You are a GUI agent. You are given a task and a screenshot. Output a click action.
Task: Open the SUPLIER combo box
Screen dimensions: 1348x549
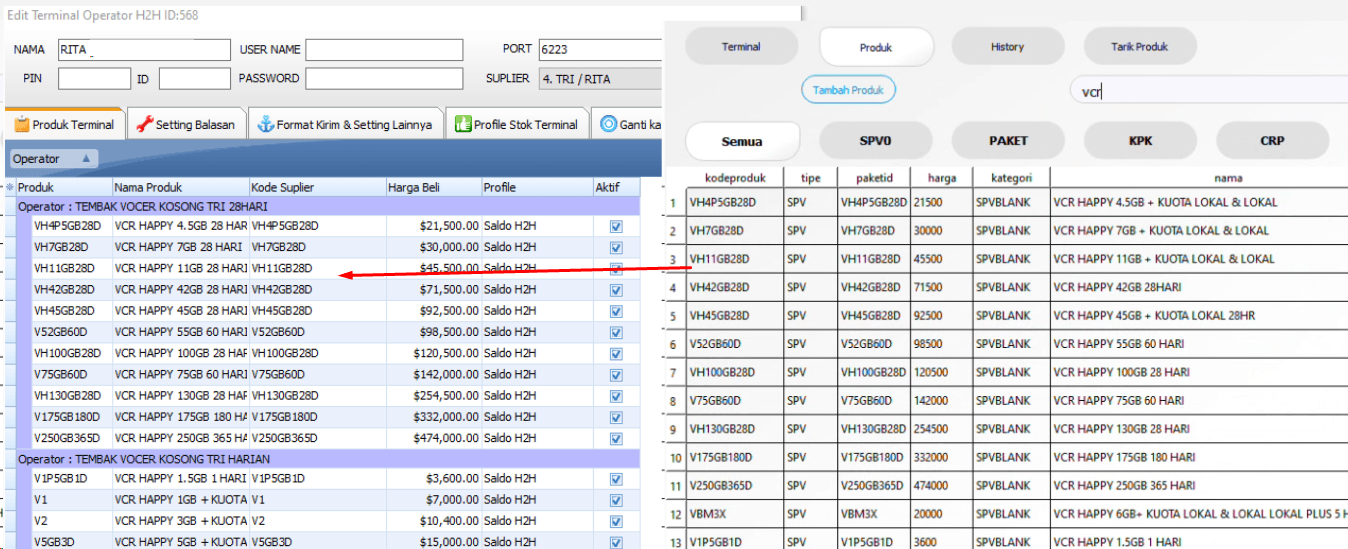pos(600,79)
